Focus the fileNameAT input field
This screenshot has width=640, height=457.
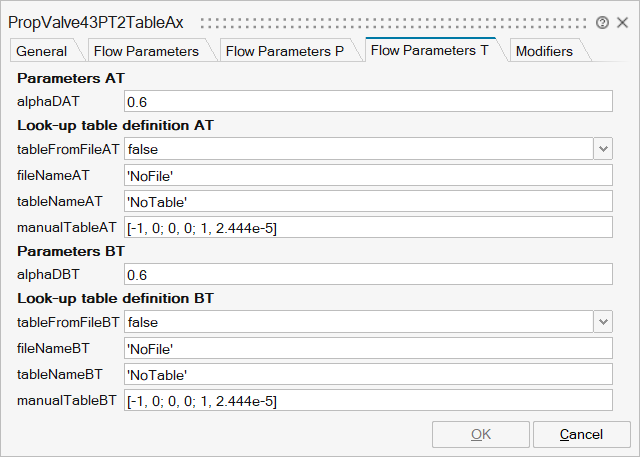(x=367, y=175)
